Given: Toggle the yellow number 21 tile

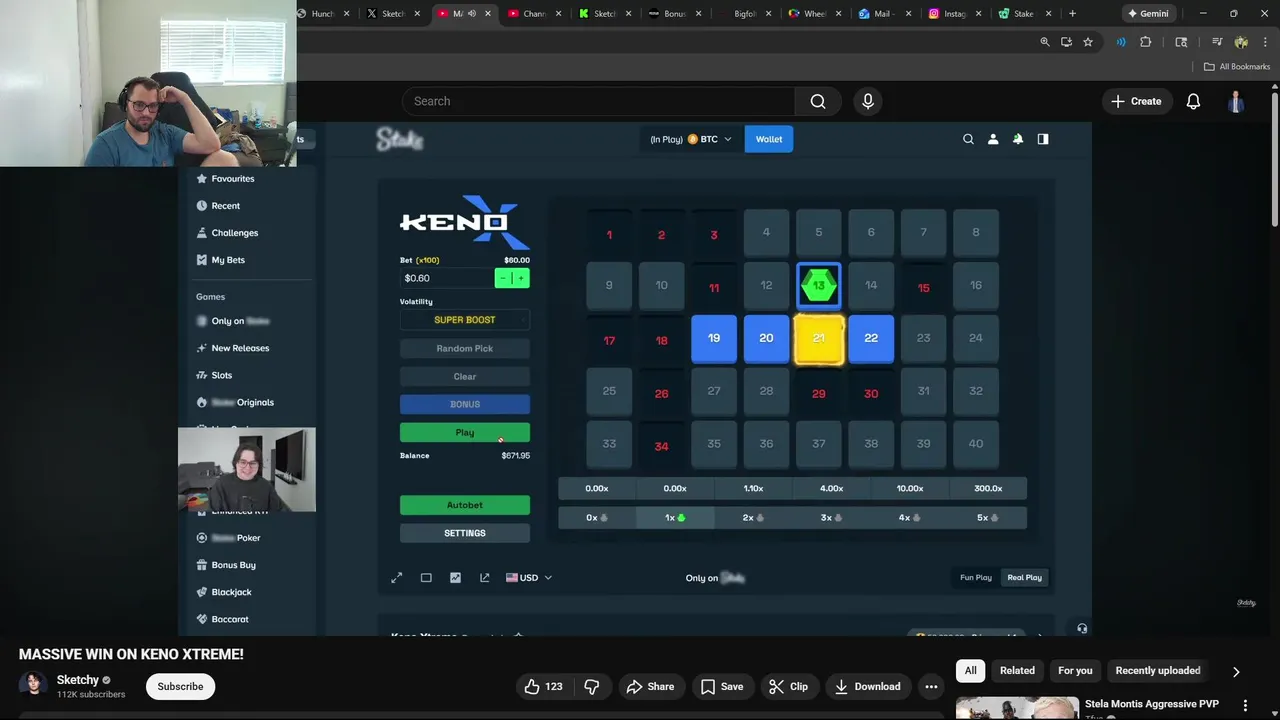Looking at the screenshot, I should (819, 338).
